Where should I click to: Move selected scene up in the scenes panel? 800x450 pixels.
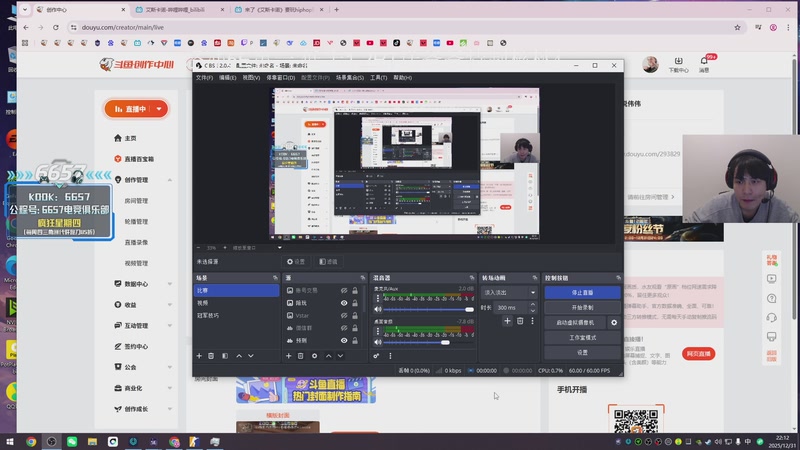239,356
